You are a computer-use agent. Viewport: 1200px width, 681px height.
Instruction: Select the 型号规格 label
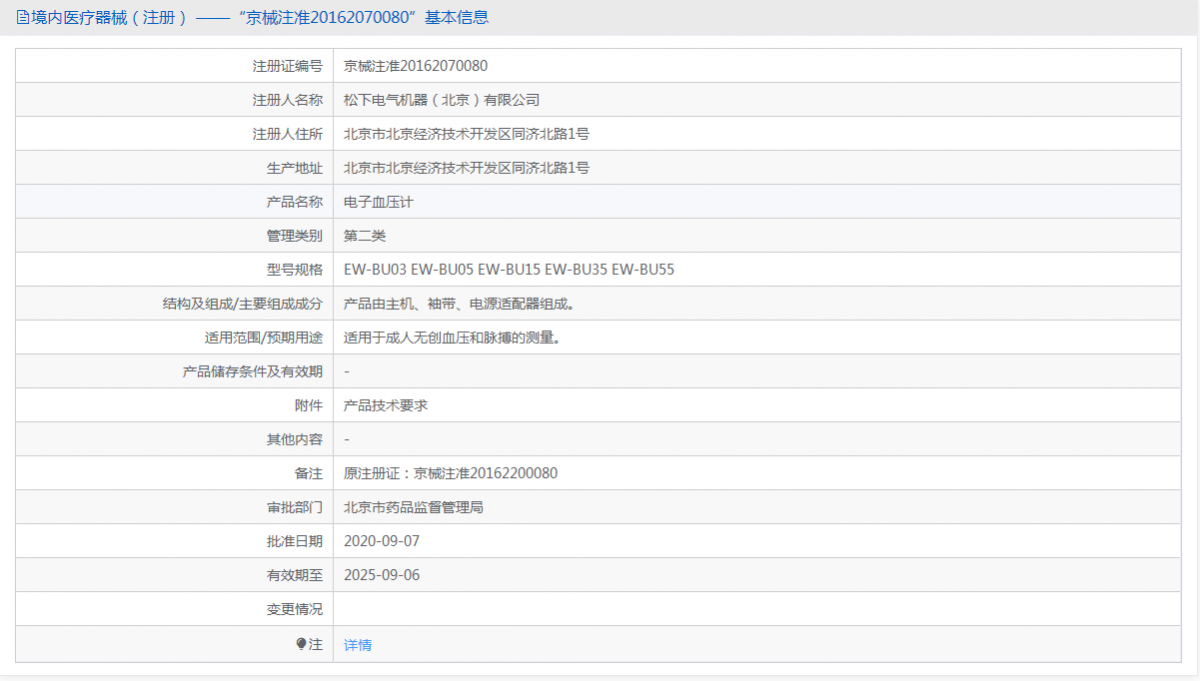click(x=295, y=270)
